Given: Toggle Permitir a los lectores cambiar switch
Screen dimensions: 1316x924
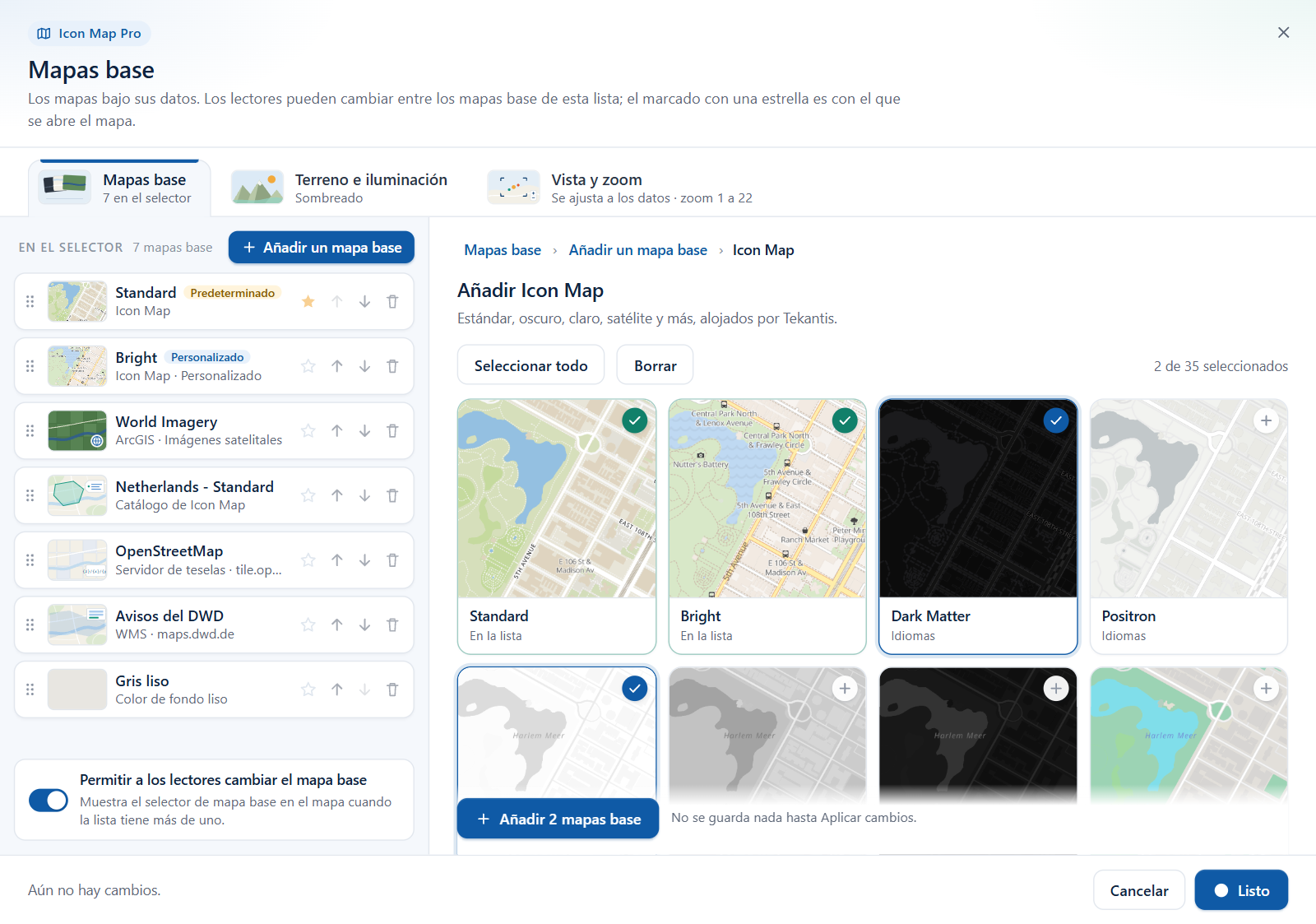Looking at the screenshot, I should pos(49,800).
